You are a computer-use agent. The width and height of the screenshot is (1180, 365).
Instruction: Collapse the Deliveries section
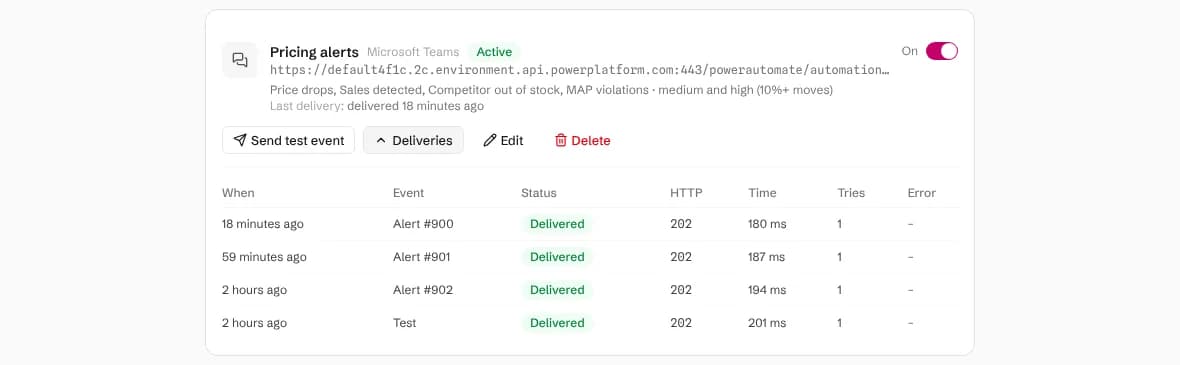coord(413,140)
